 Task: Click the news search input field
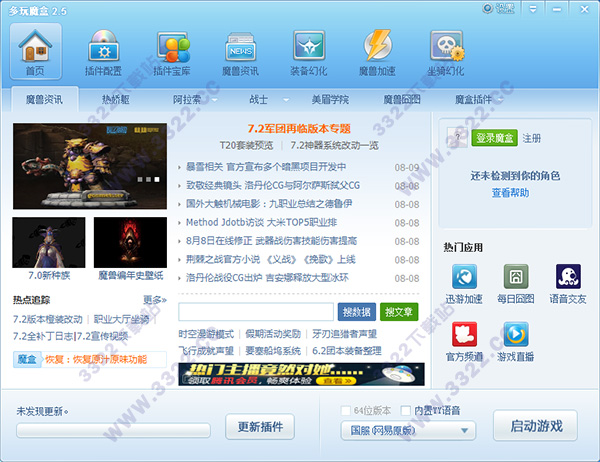click(x=256, y=312)
